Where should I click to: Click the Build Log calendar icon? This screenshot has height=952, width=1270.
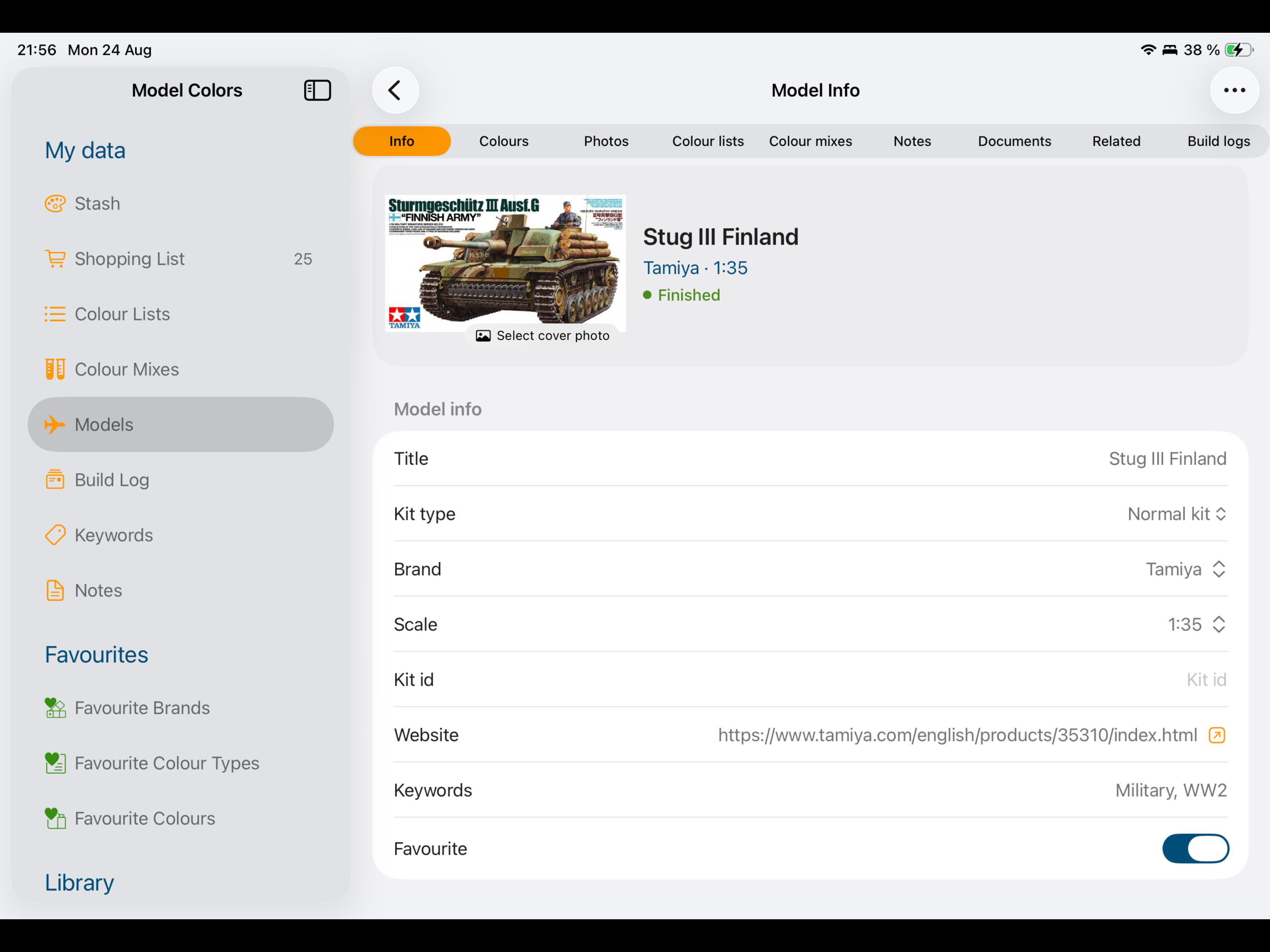55,480
